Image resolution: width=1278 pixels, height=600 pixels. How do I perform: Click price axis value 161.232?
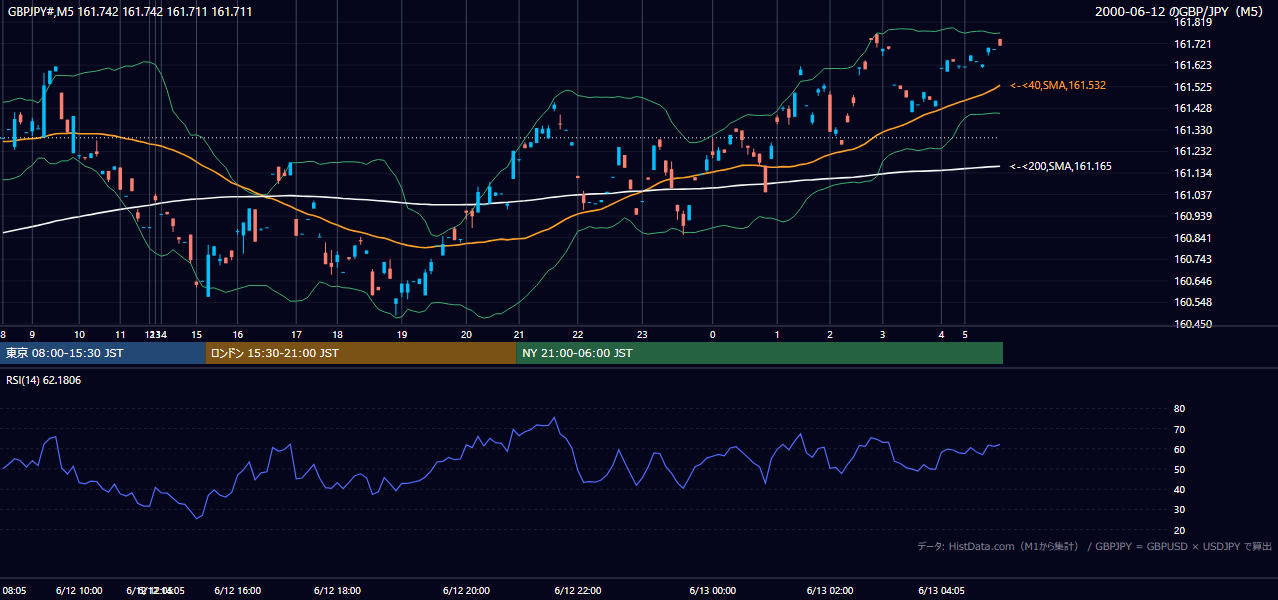click(1192, 152)
